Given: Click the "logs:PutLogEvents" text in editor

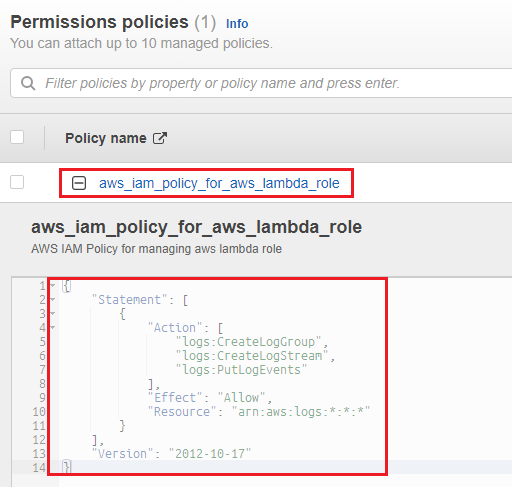Looking at the screenshot, I should point(241,370).
